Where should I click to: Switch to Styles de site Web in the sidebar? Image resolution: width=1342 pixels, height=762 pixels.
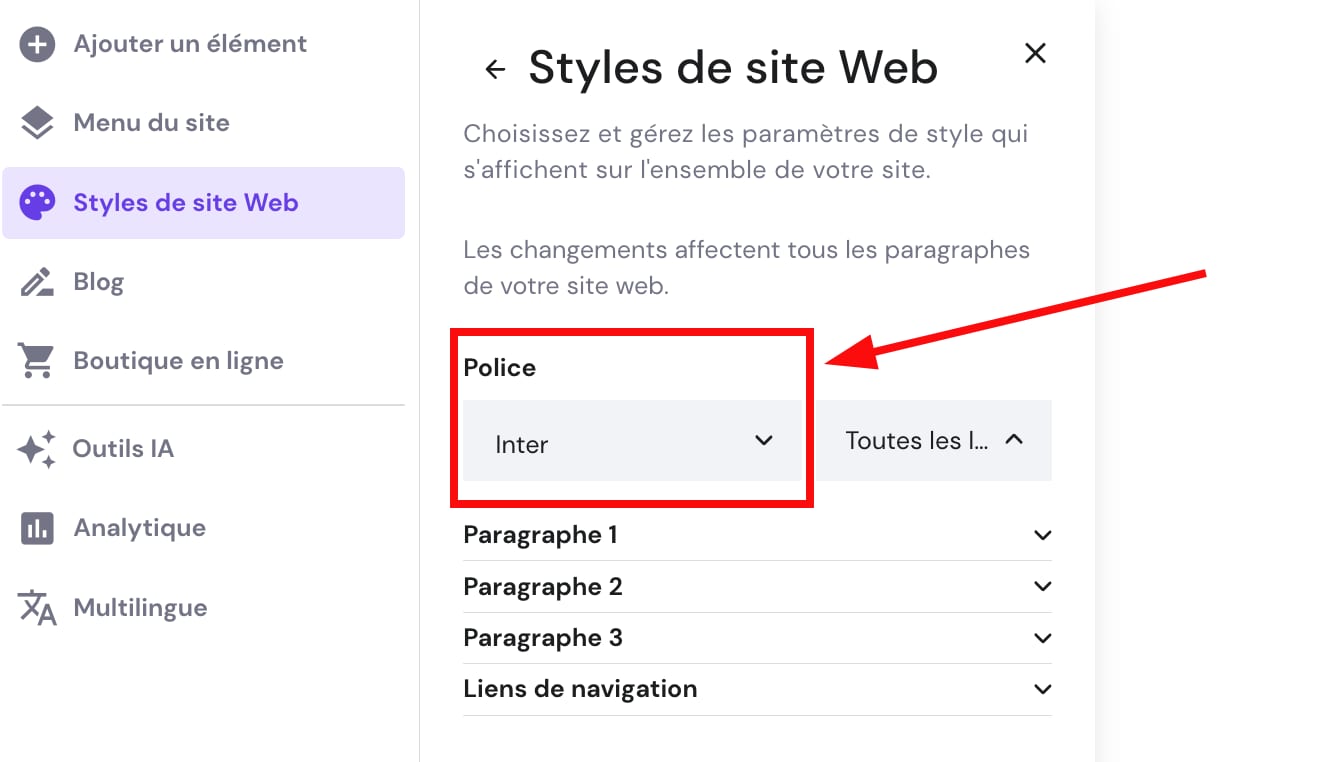[x=186, y=202]
